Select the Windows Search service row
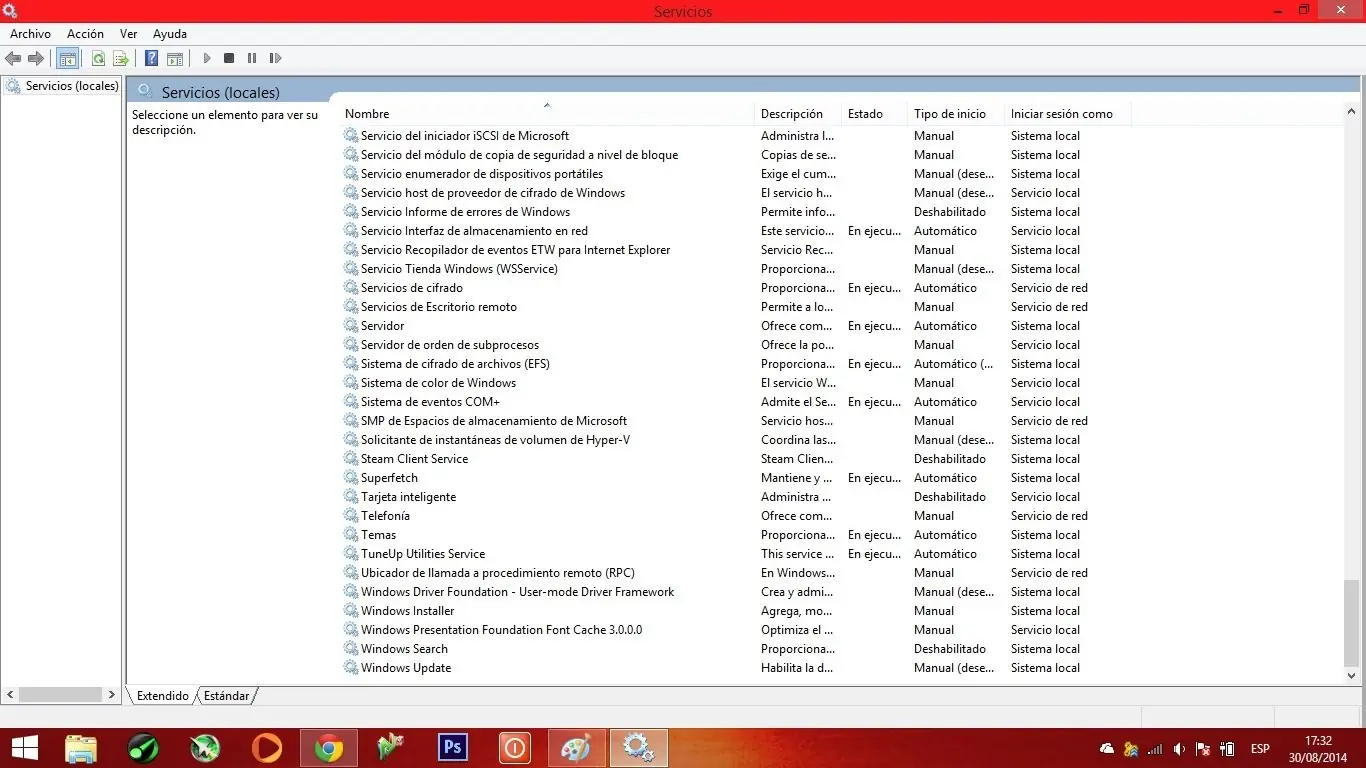The height and width of the screenshot is (768, 1366). pyautogui.click(x=736, y=649)
